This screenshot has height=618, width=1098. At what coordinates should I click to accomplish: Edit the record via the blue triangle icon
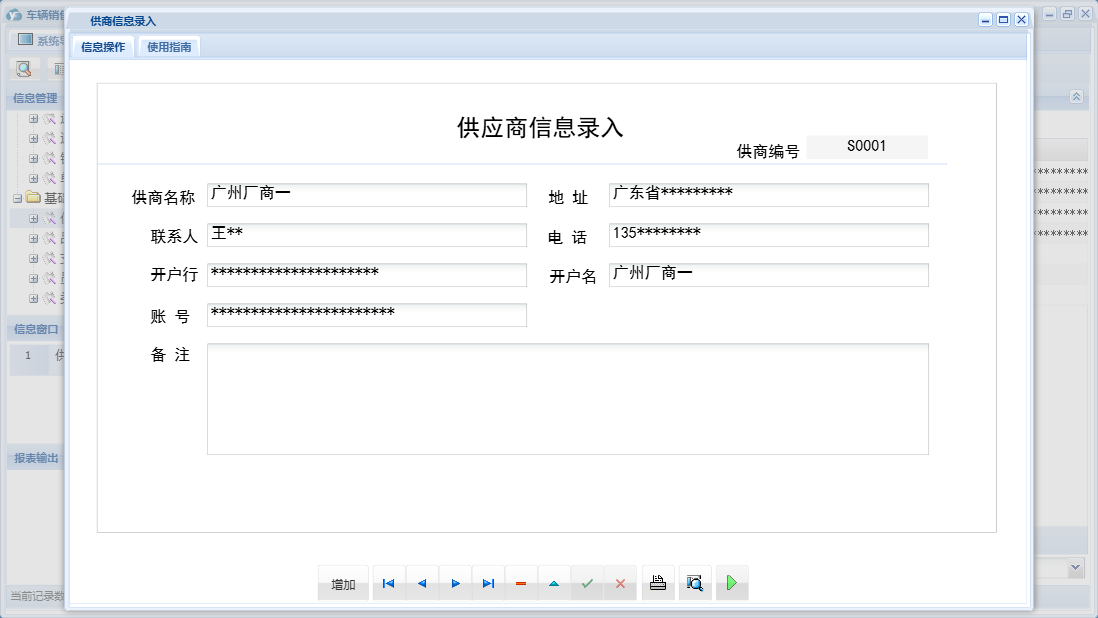554,582
